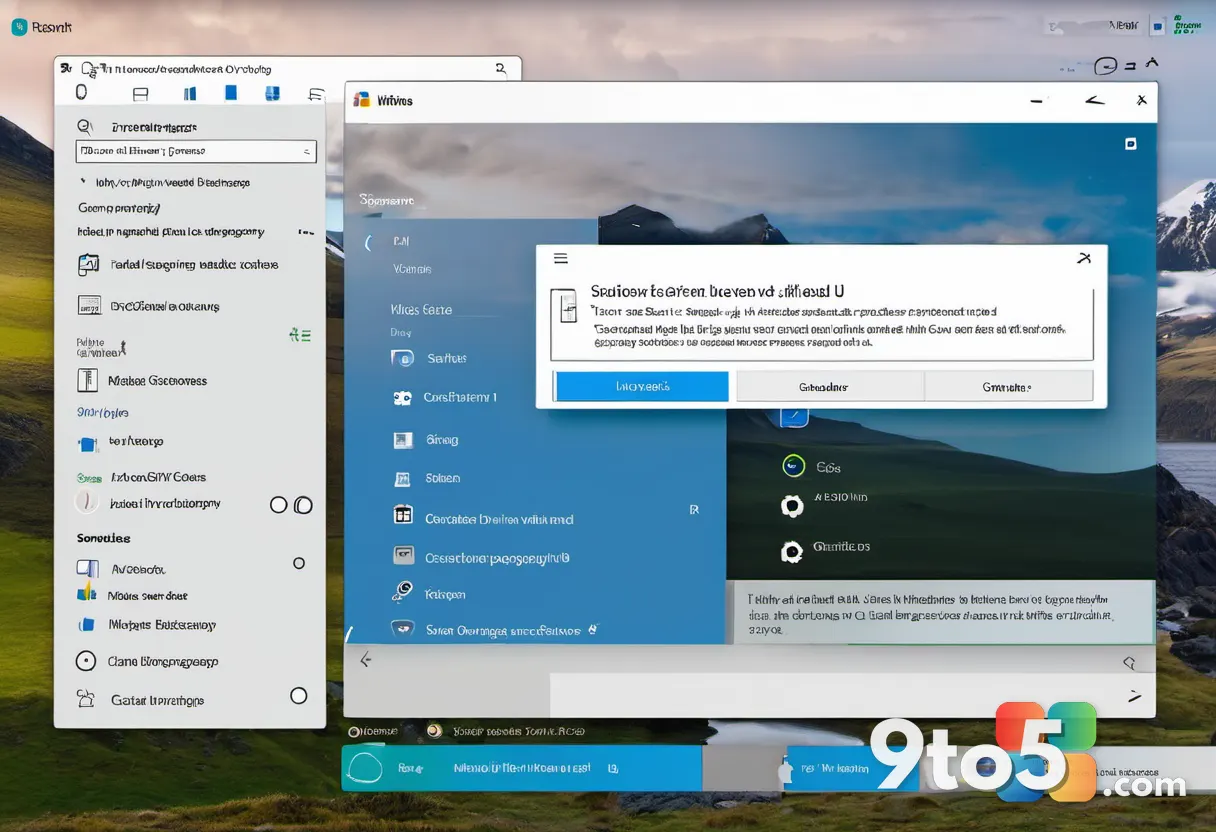Tick the blue checkbox below the dialog

(x=793, y=417)
